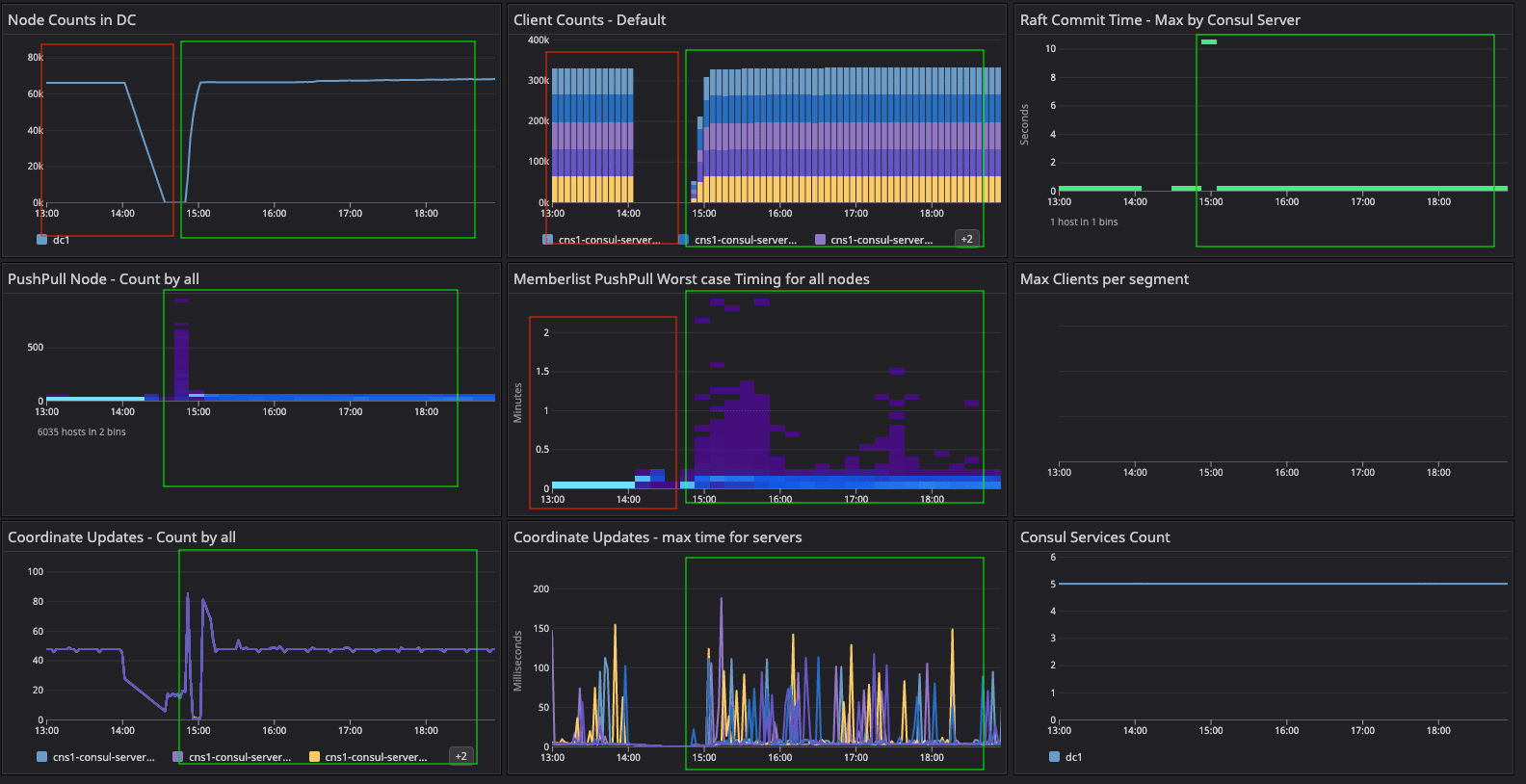Image resolution: width=1526 pixels, height=784 pixels.
Task: Click the dc1 legend swatch under Node Counts
Action: [42, 240]
